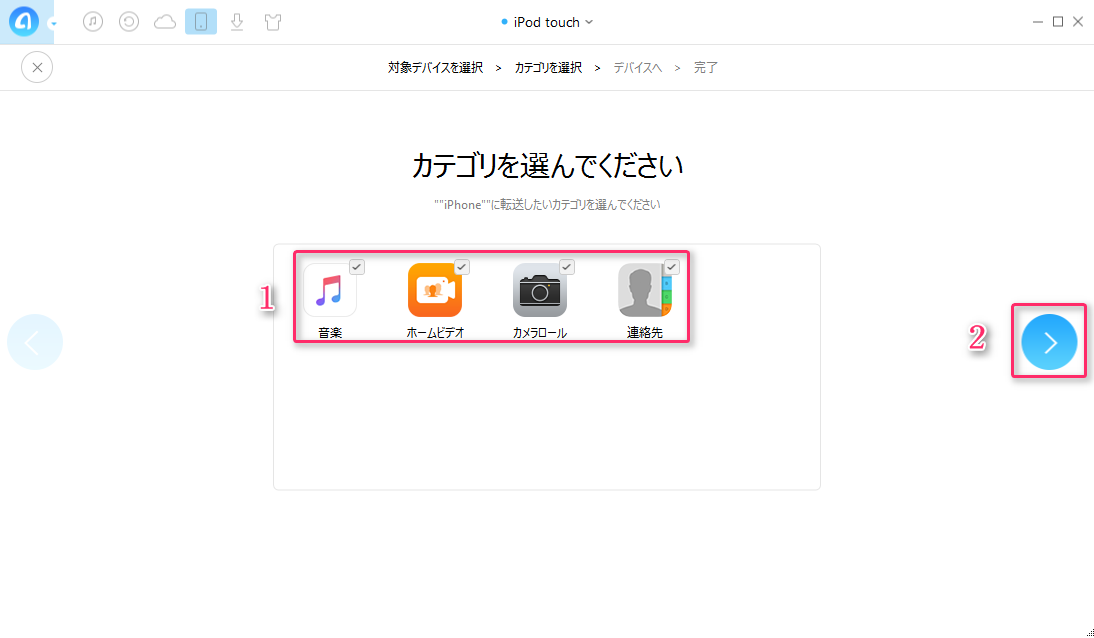Go back with the left arrow button
The height and width of the screenshot is (638, 1094).
[35, 342]
